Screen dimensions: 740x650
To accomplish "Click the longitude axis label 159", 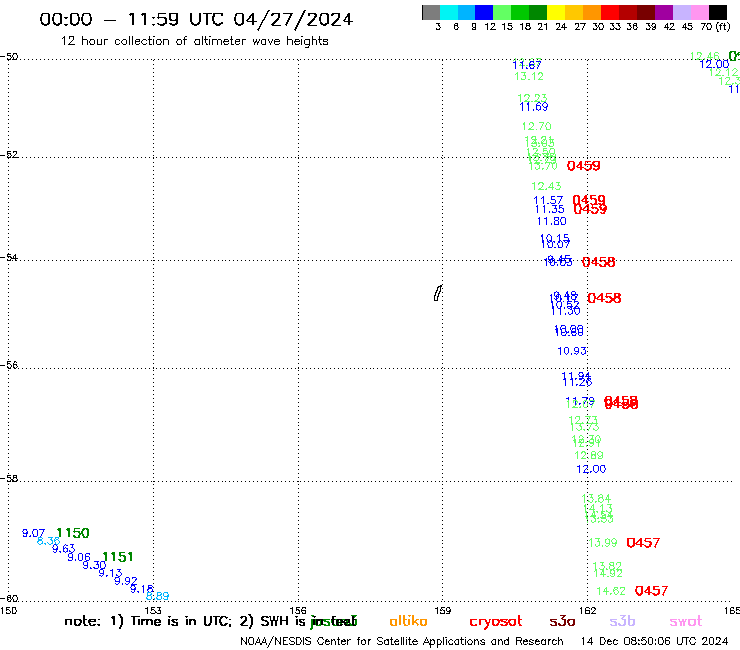I will coord(442,611).
